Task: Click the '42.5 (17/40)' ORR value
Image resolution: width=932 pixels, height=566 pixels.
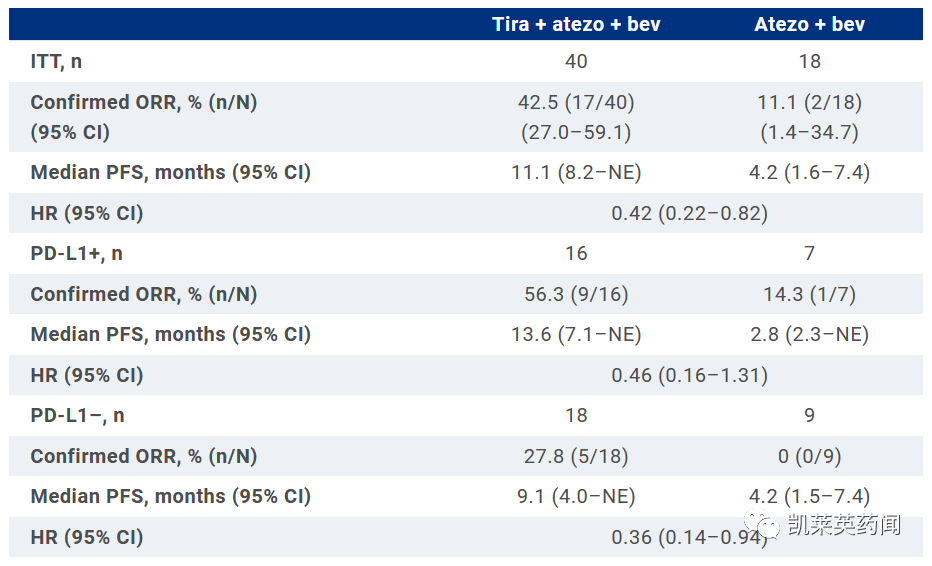Action: tap(576, 102)
